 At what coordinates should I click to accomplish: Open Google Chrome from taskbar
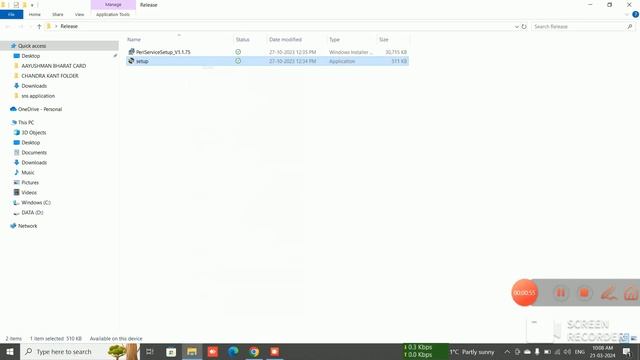tap(254, 351)
